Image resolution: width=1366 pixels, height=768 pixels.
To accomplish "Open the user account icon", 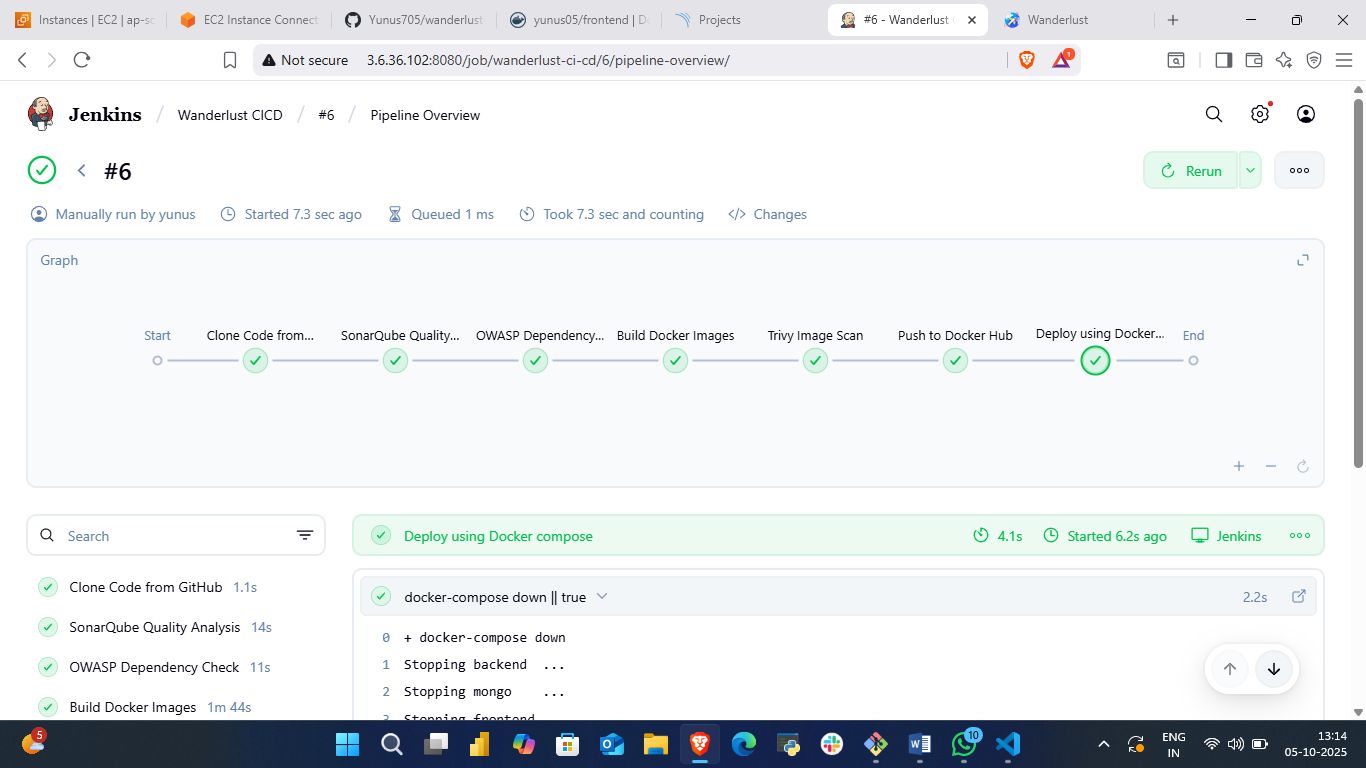I will tap(1306, 114).
